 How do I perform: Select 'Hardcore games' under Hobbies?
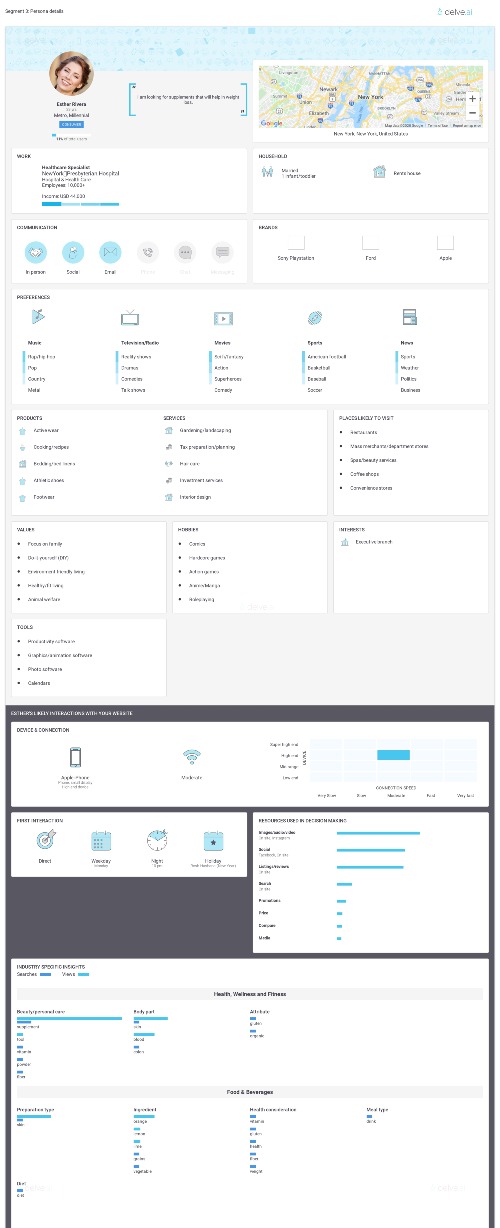point(206,557)
